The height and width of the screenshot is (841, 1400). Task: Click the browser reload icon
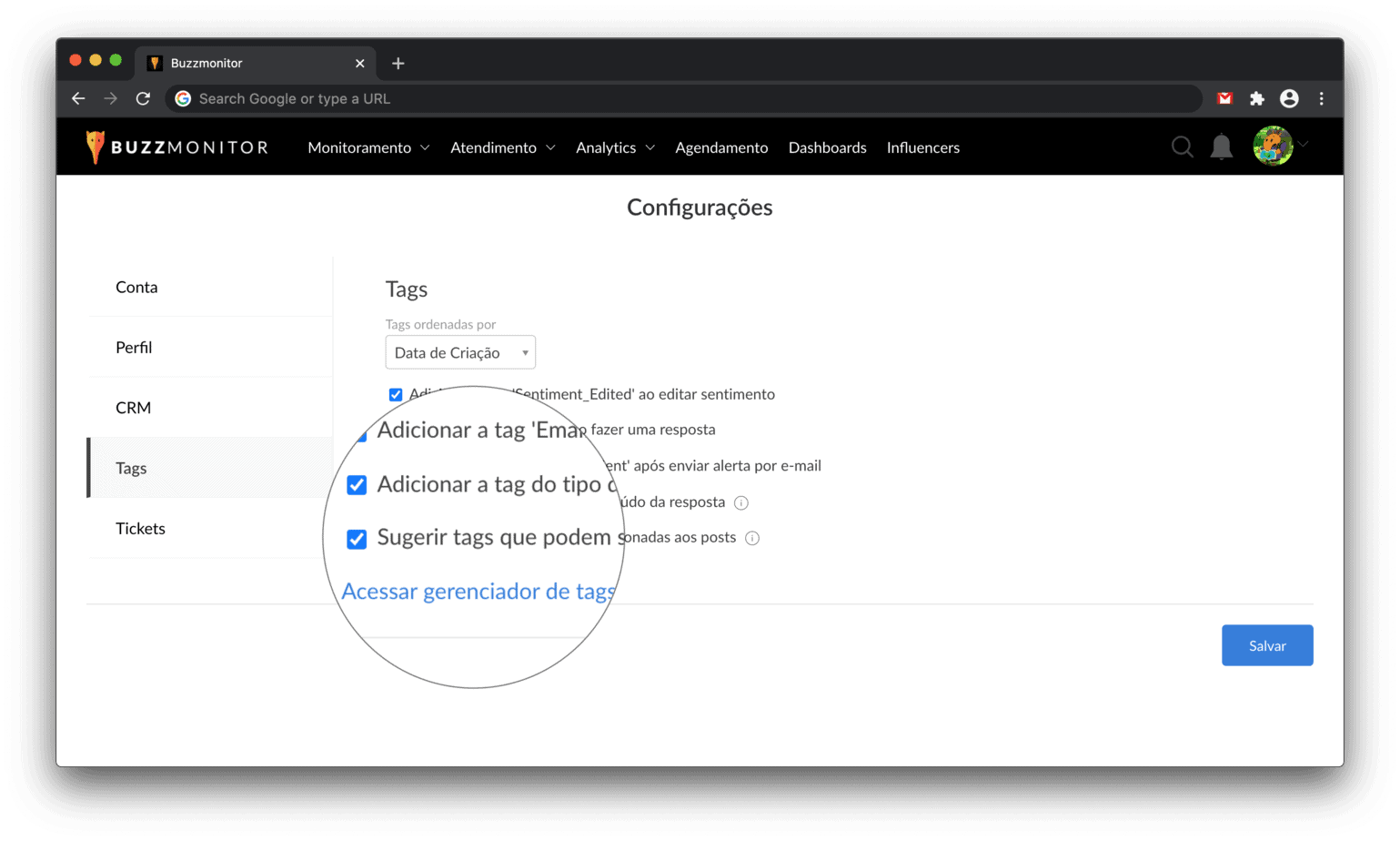[143, 98]
